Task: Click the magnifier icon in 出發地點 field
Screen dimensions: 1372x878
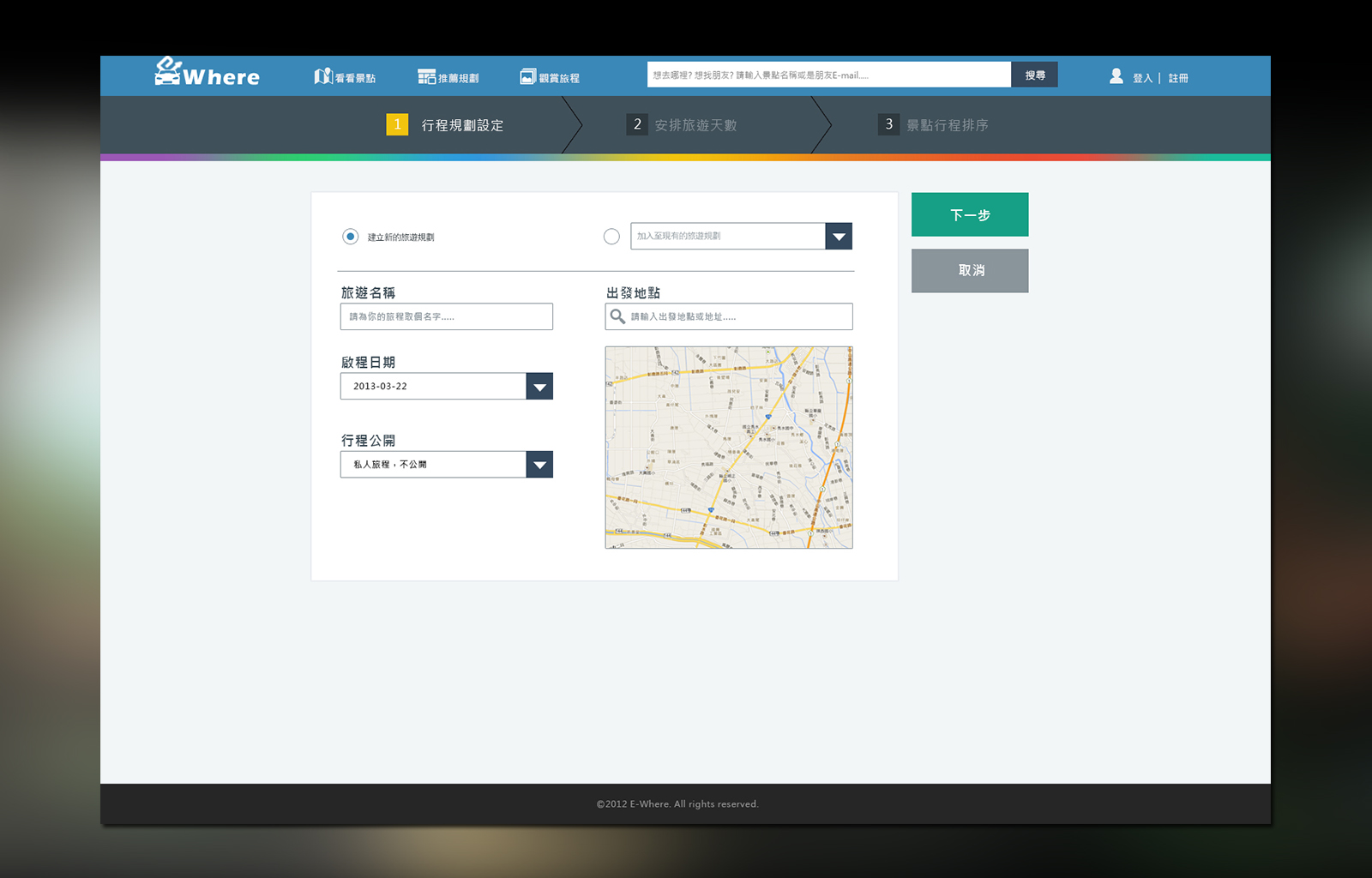Action: [x=617, y=316]
